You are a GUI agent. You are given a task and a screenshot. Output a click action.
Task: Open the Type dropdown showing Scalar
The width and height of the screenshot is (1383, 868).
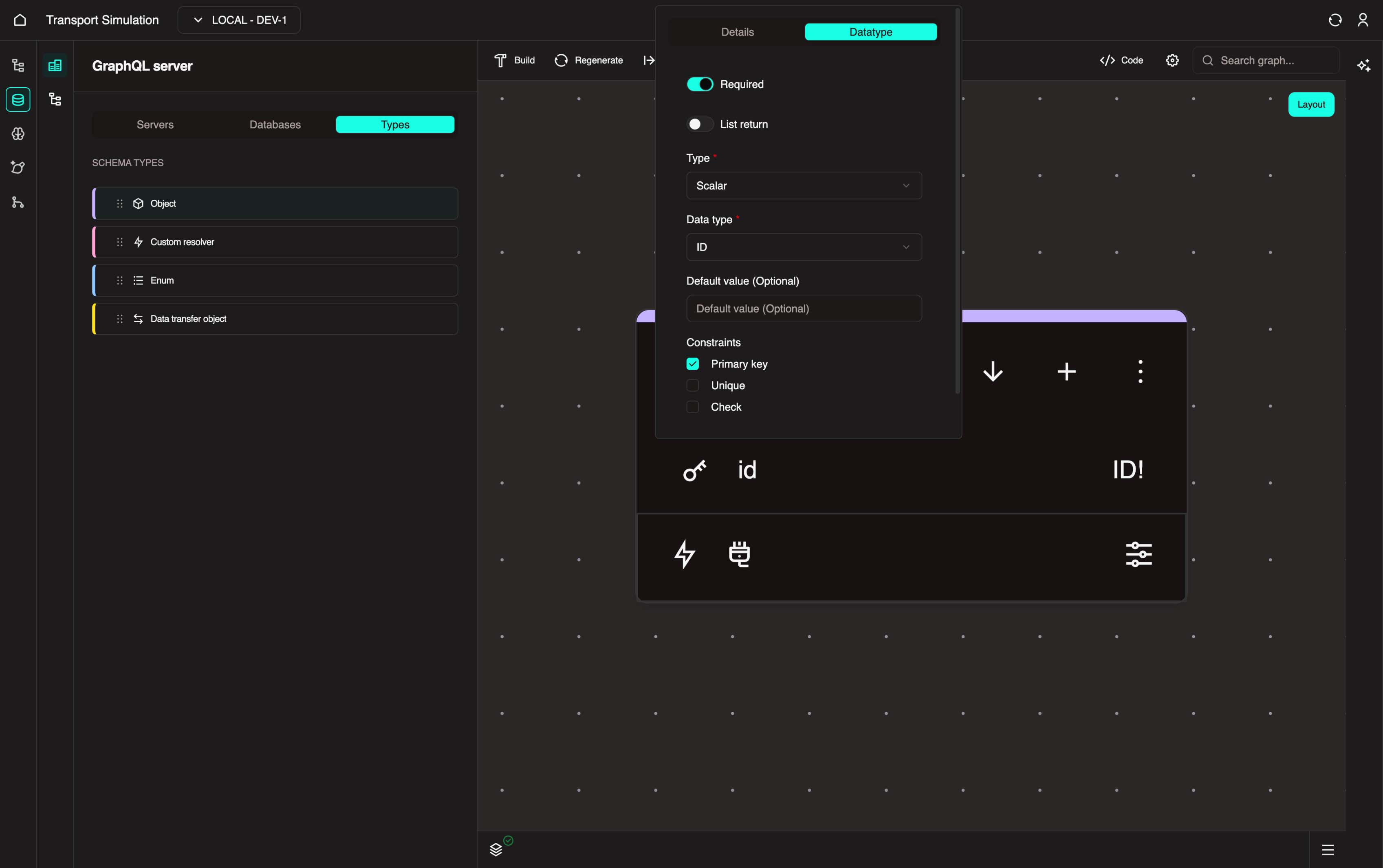(804, 185)
